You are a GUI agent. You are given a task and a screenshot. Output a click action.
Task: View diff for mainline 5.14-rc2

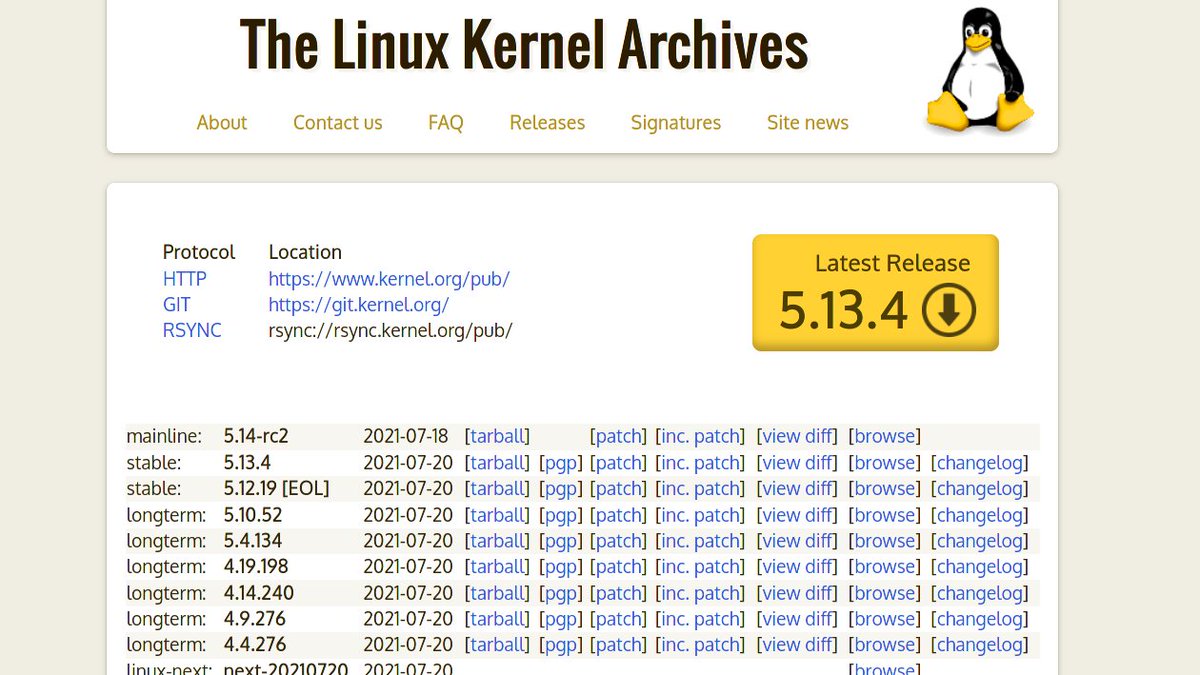798,437
